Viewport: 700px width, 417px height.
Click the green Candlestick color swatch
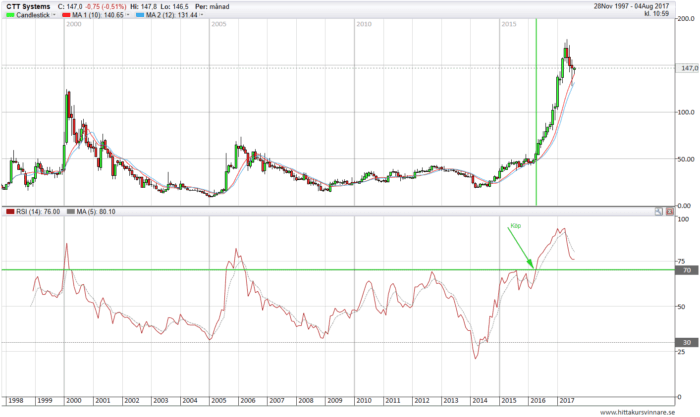click(10, 15)
